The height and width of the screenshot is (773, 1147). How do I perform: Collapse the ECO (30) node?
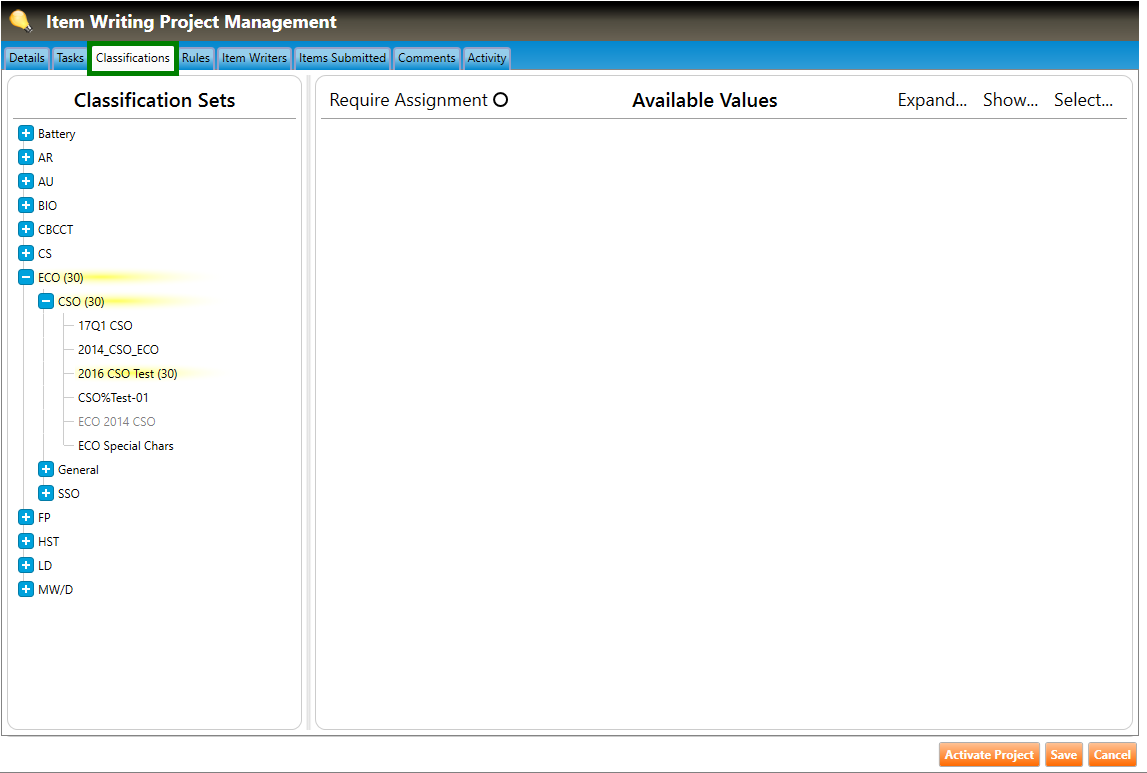(x=26, y=278)
